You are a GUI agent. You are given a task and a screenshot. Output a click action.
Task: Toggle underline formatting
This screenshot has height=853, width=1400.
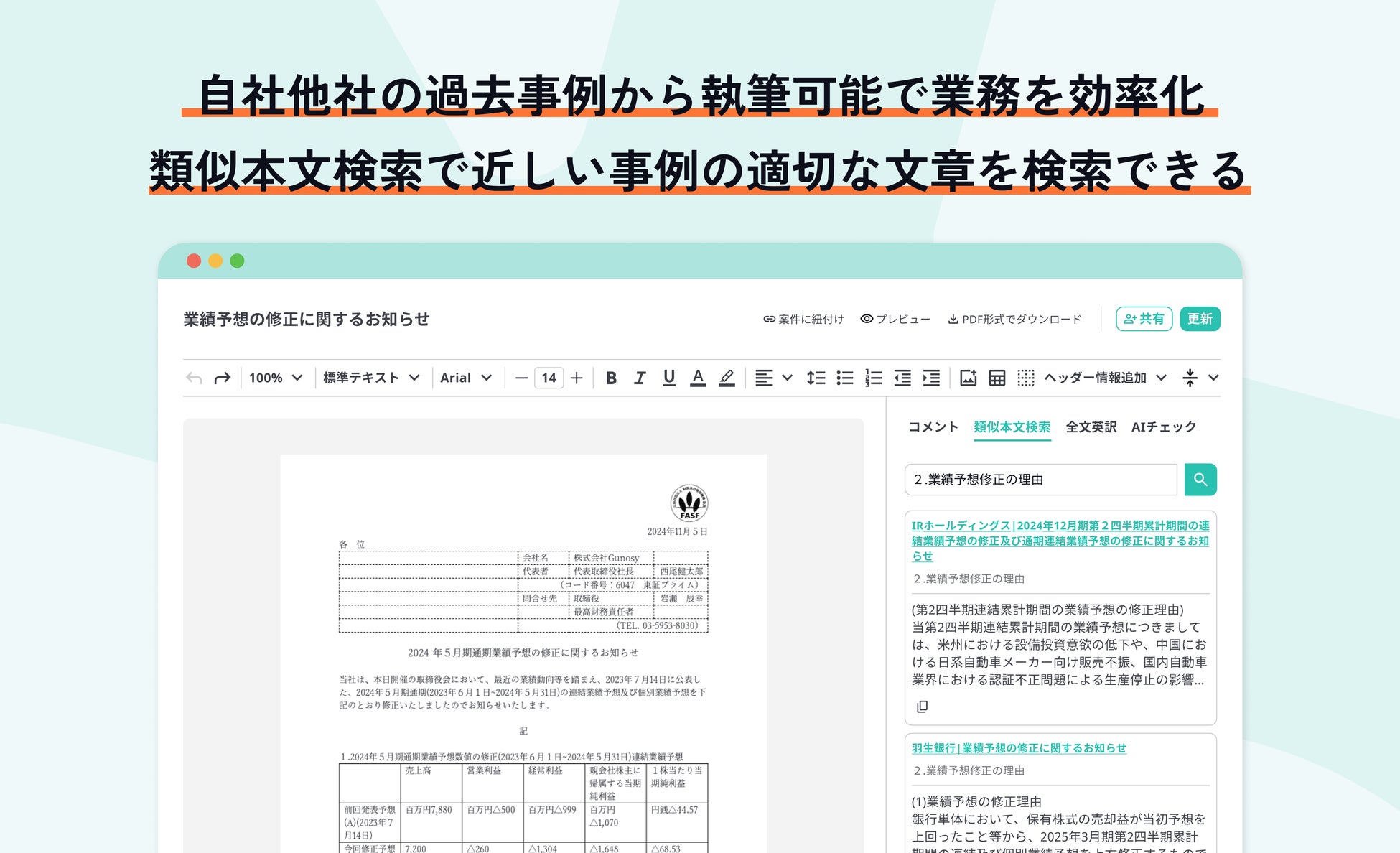click(668, 378)
